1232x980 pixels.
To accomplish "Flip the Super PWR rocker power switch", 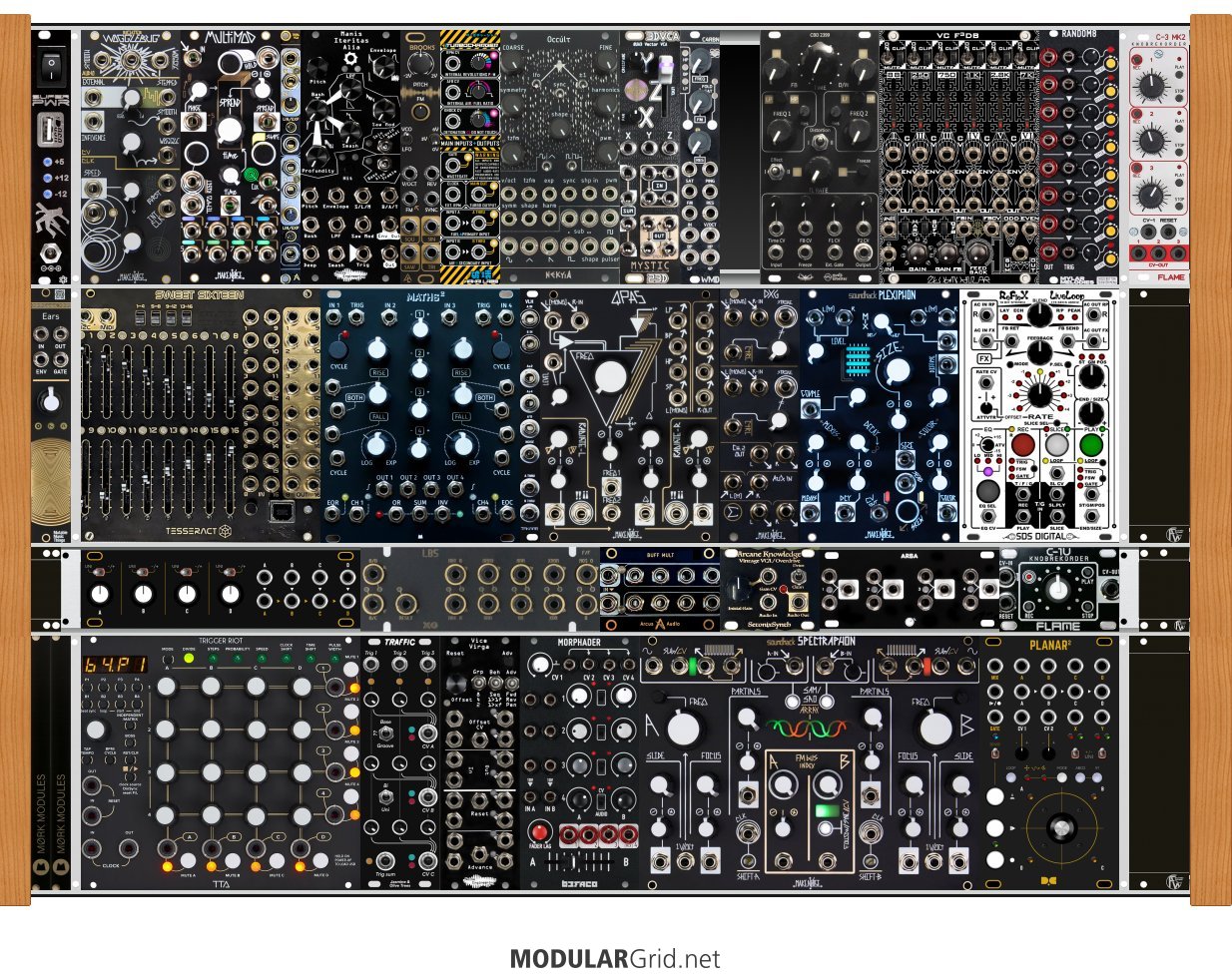I will [x=51, y=68].
